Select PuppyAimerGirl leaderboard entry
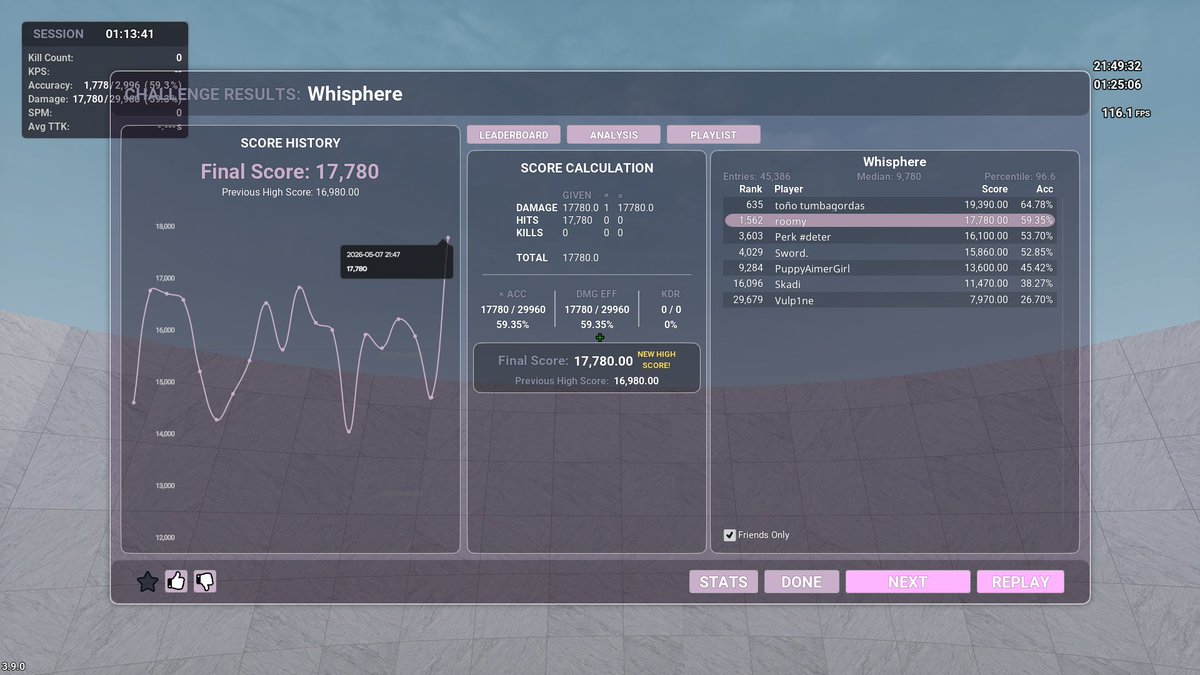Image resolution: width=1200 pixels, height=675 pixels. pos(890,268)
